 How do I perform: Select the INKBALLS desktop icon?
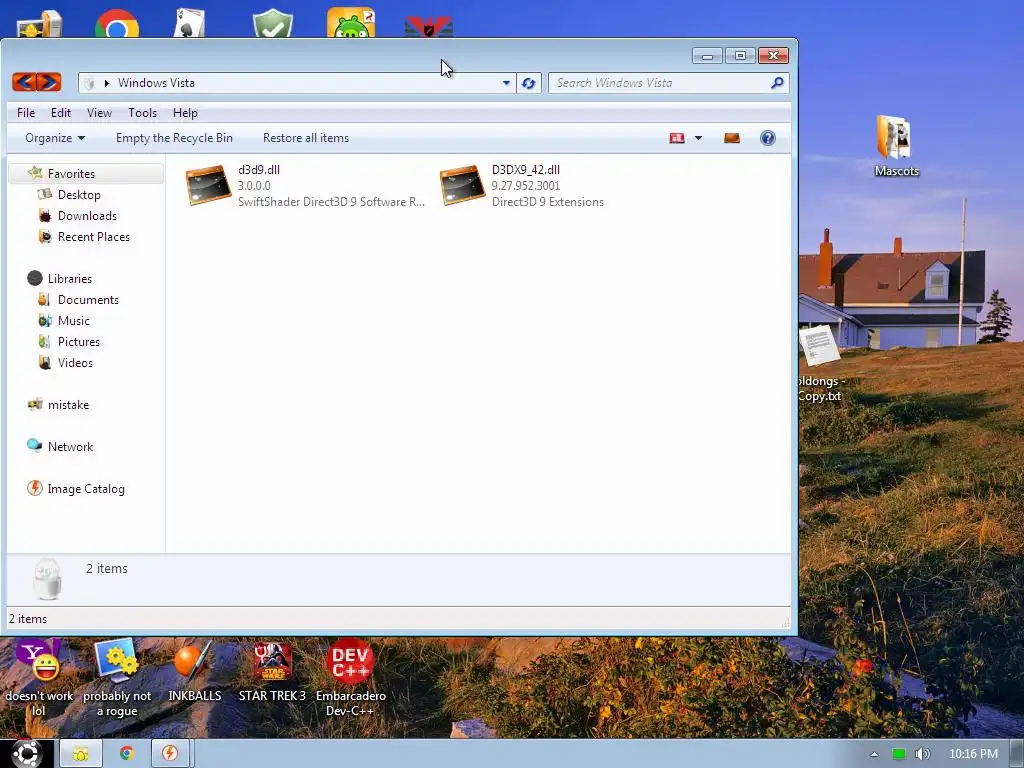(195, 671)
